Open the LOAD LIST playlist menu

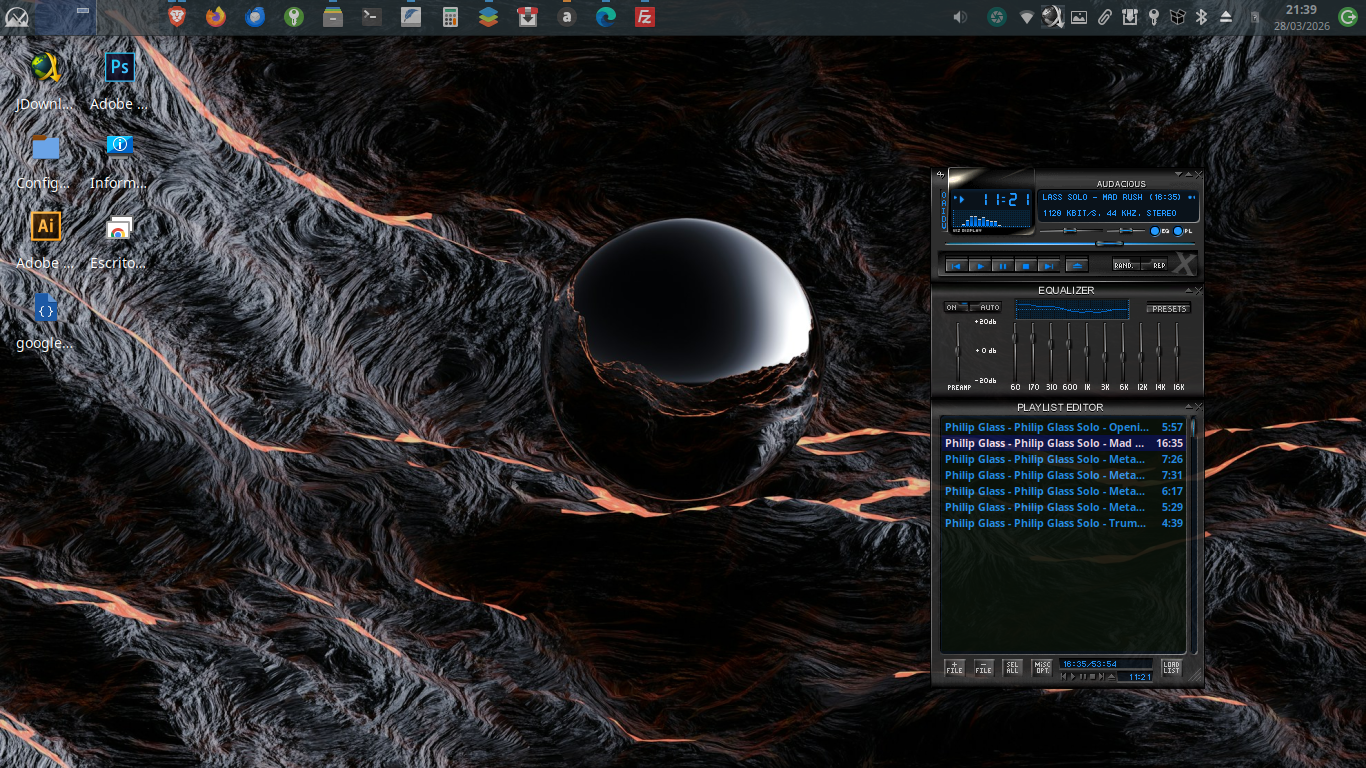(1170, 668)
